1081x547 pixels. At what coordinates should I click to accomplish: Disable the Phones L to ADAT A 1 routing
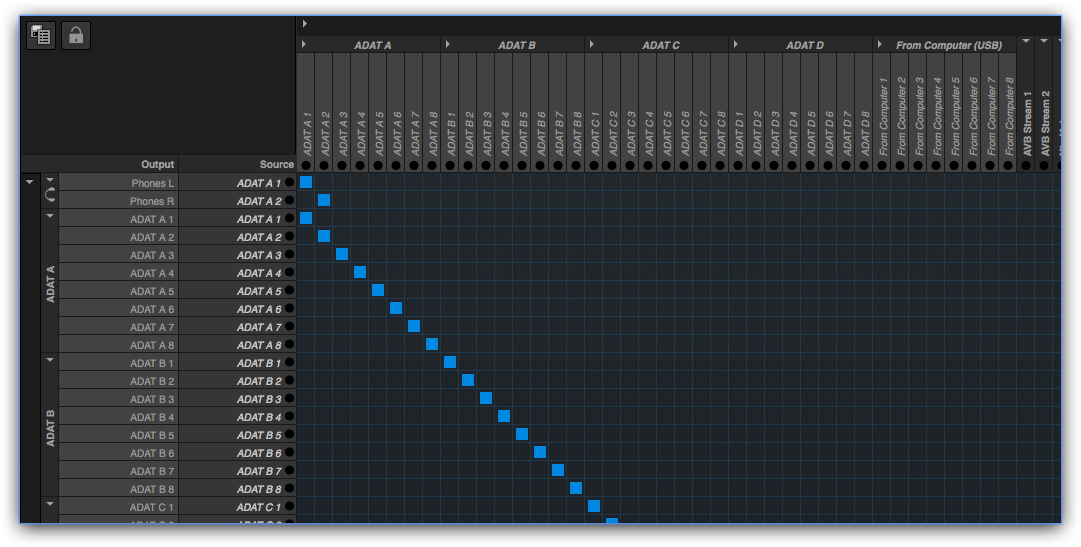[x=306, y=182]
